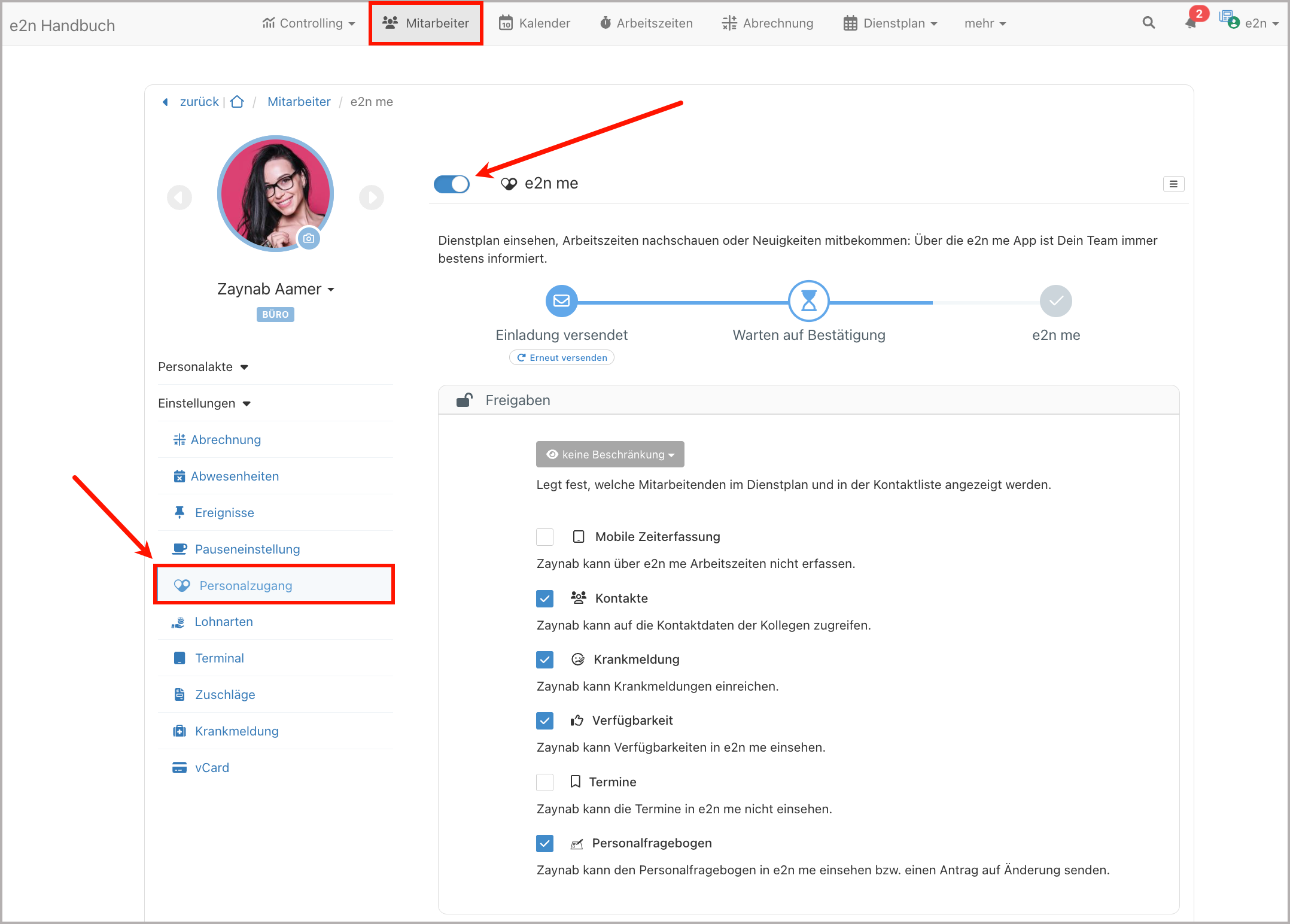Image resolution: width=1290 pixels, height=924 pixels.
Task: Open the Kalender menu item
Action: click(534, 23)
